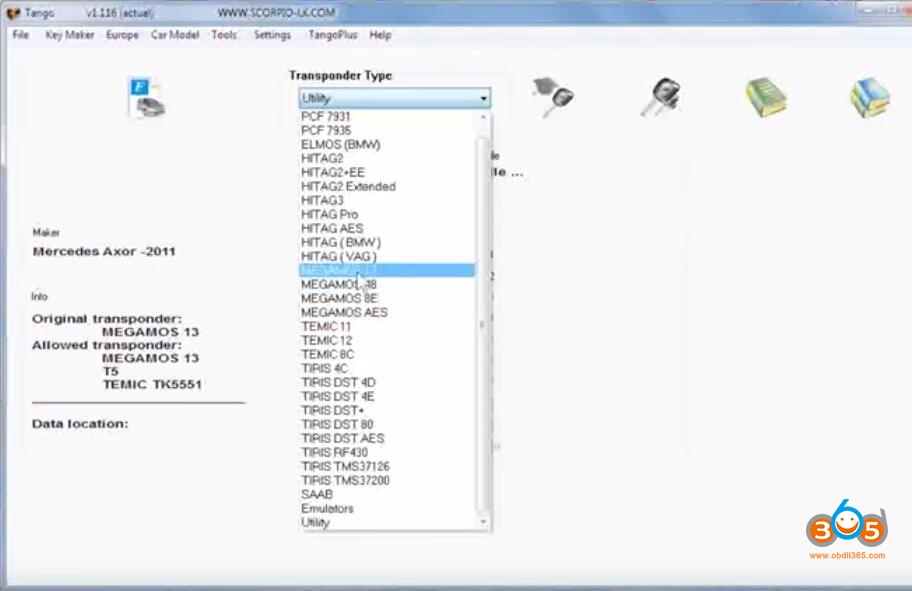Select MEGAMOS 8E entry
Viewport: 912px width, 591px height.
(x=388, y=298)
